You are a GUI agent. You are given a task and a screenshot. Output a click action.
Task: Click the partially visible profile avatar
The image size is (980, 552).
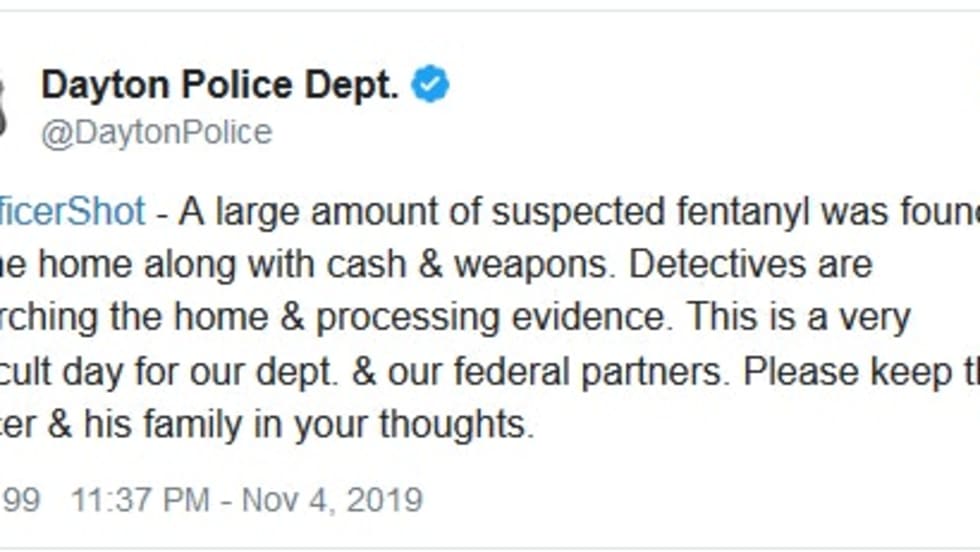tap(3, 105)
